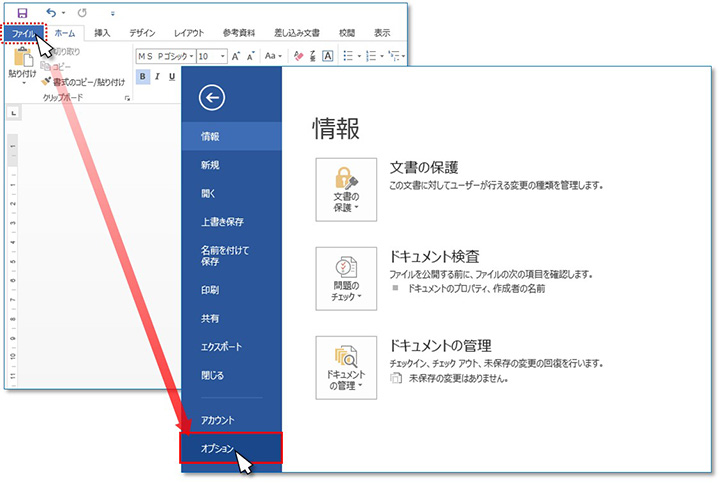This screenshot has height=483, width=720.
Task: Select the 参考資料 tab
Action: (x=239, y=33)
